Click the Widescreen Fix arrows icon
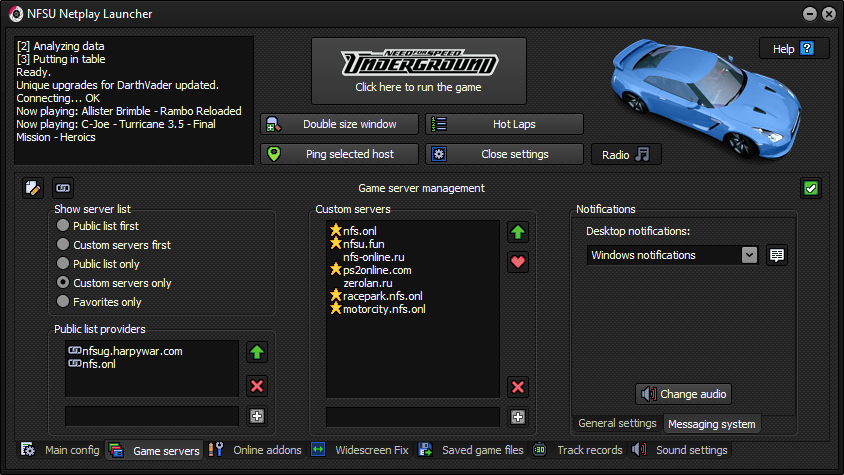The image size is (844, 475). 318,450
